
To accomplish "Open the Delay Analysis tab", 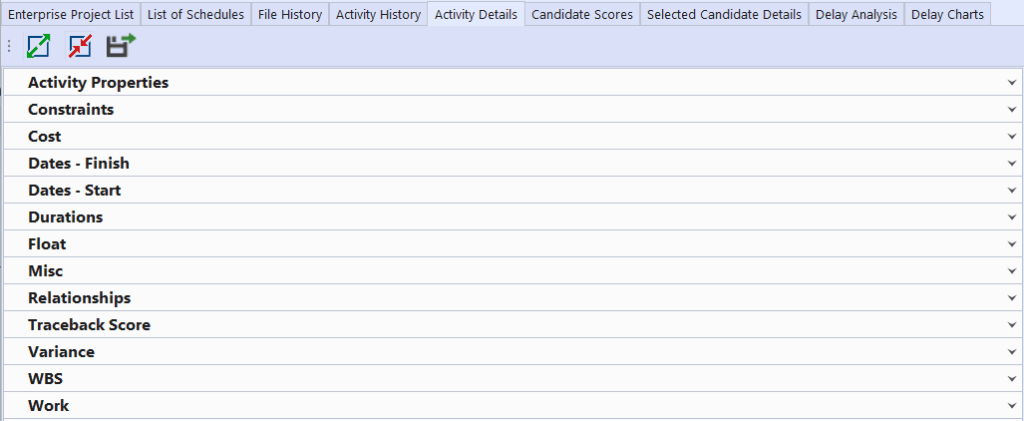I will pyautogui.click(x=856, y=15).
